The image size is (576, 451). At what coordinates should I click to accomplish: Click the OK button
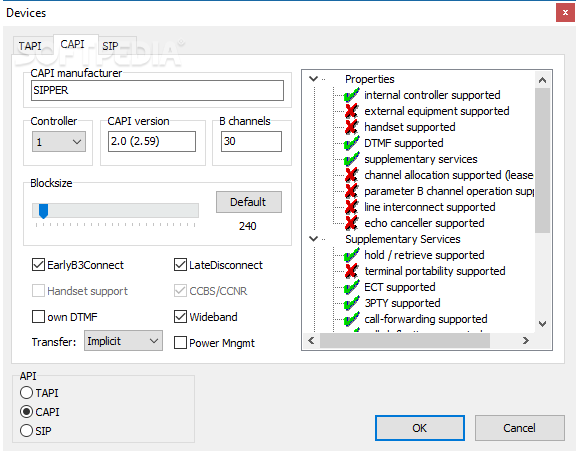pyautogui.click(x=420, y=428)
